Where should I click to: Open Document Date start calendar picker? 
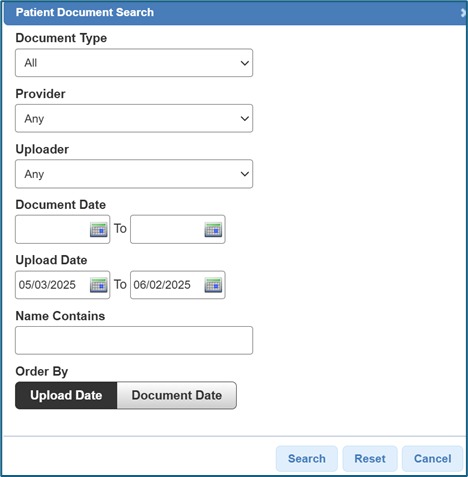[x=98, y=230]
